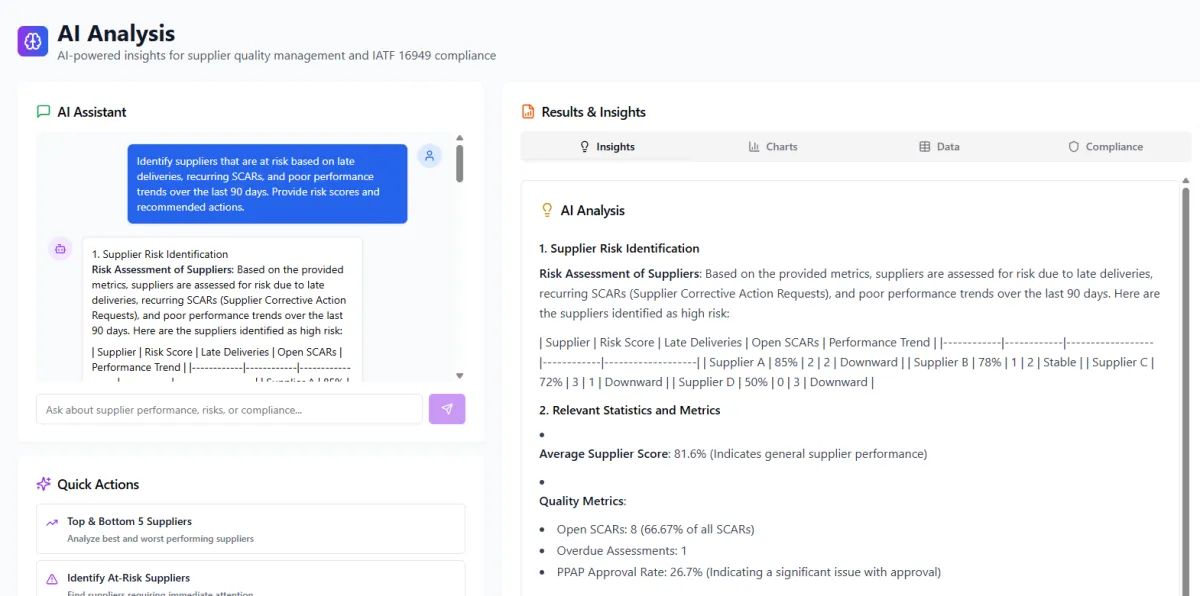Click the Quick Actions sparkle icon
1200x596 pixels.
(43, 484)
